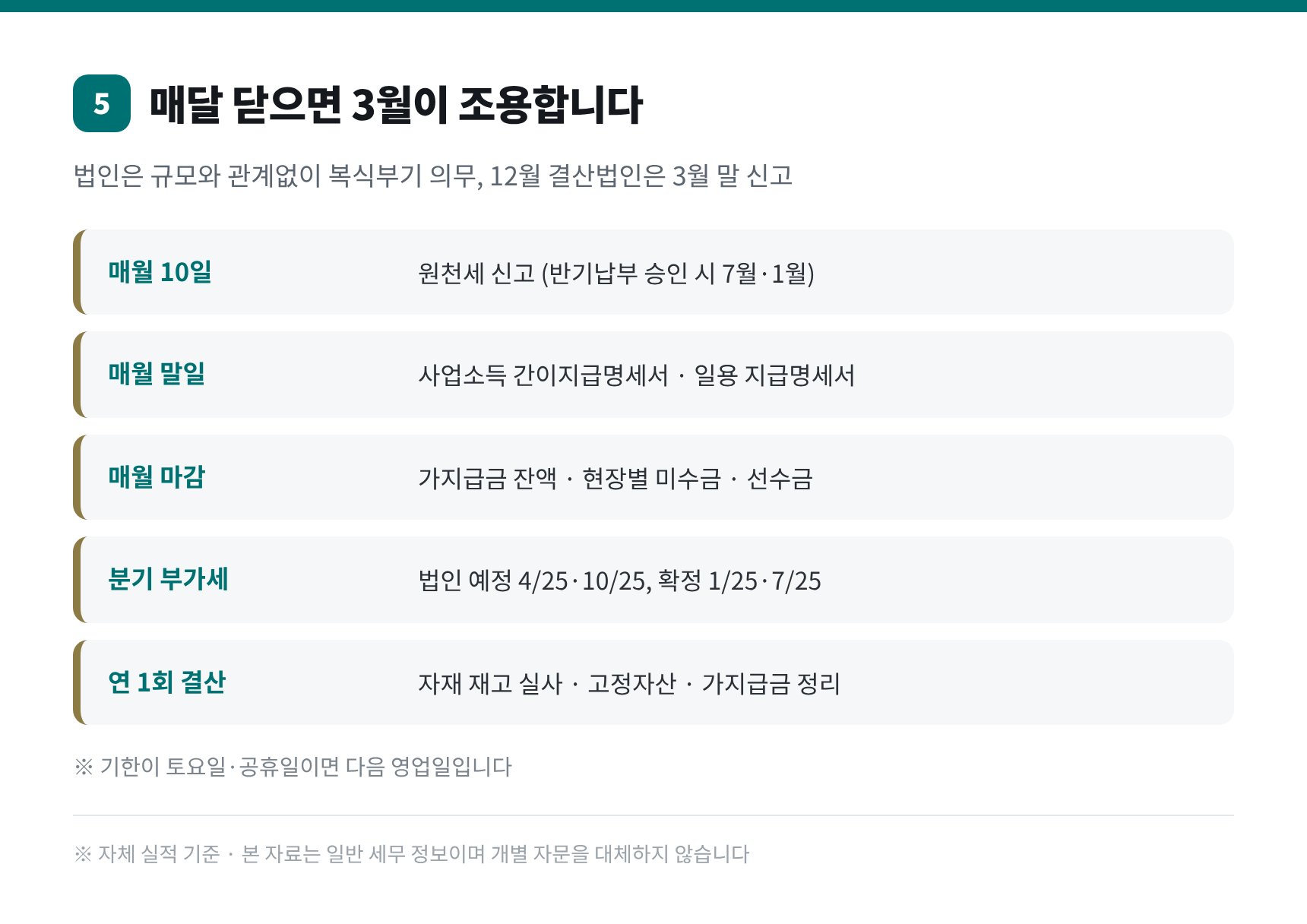The image size is (1307, 924).
Task: Click '법인 예정 4/25·10/25, 확정 1/25·7/25' text
Action: click(619, 581)
